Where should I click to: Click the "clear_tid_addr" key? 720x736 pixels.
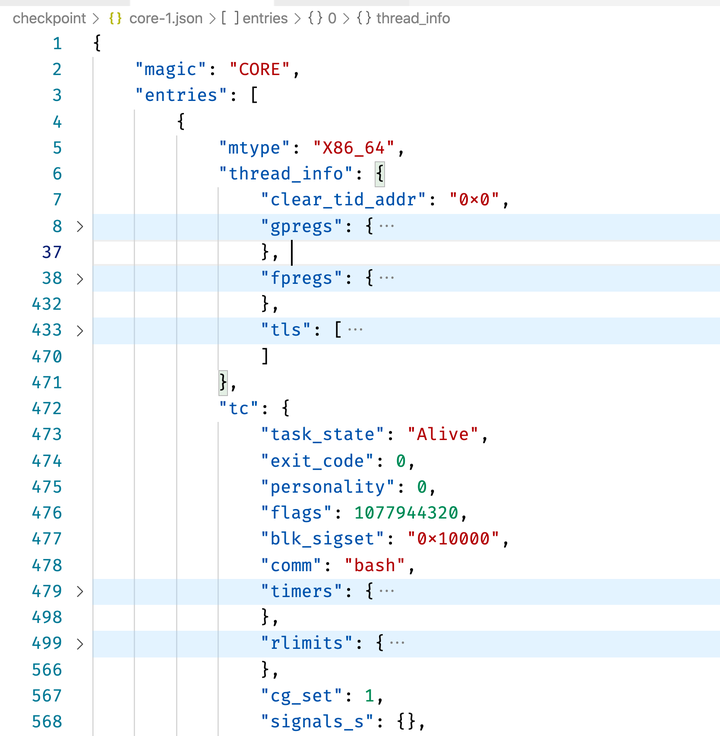click(344, 200)
